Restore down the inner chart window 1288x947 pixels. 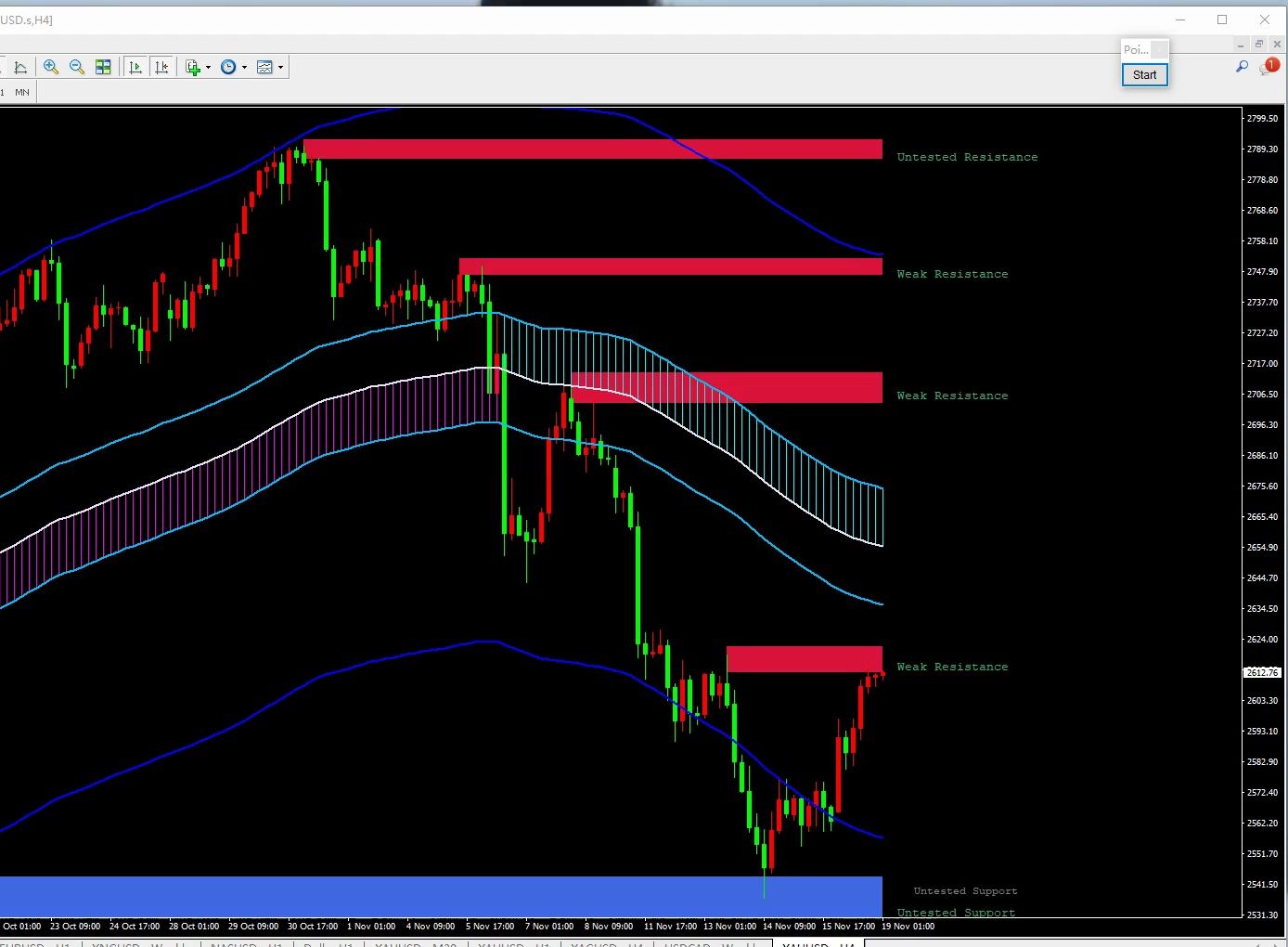1259,45
